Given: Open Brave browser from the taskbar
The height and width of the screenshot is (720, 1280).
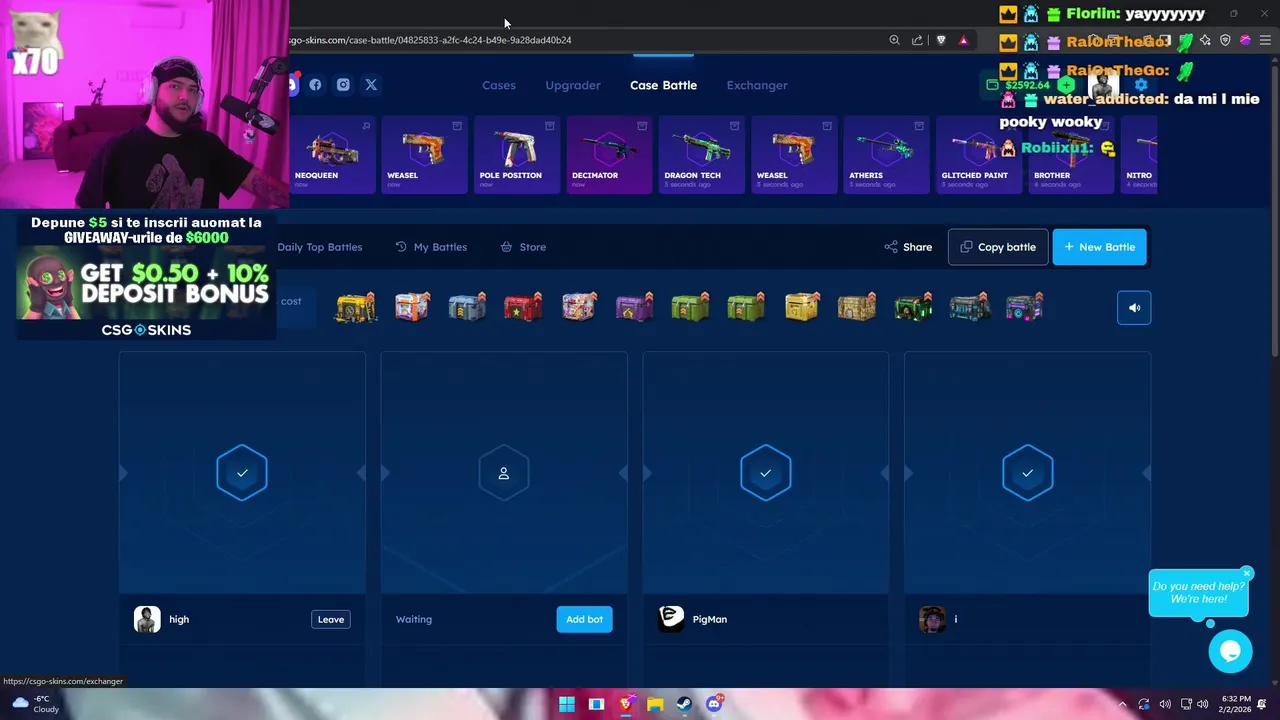Looking at the screenshot, I should [x=626, y=704].
